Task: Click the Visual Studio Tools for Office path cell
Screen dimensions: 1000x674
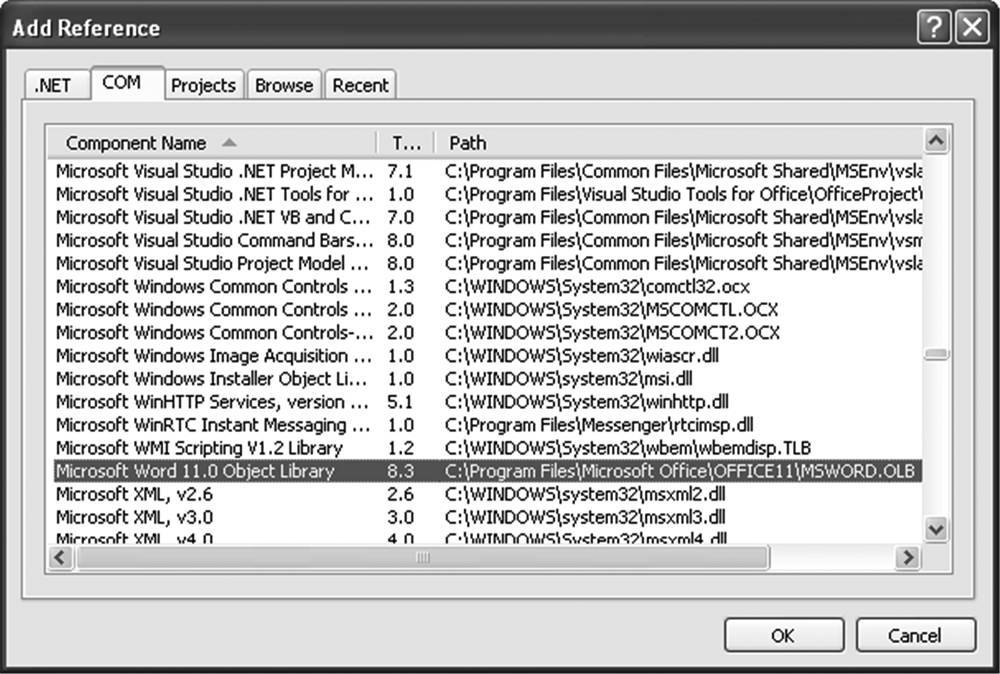Action: click(684, 194)
